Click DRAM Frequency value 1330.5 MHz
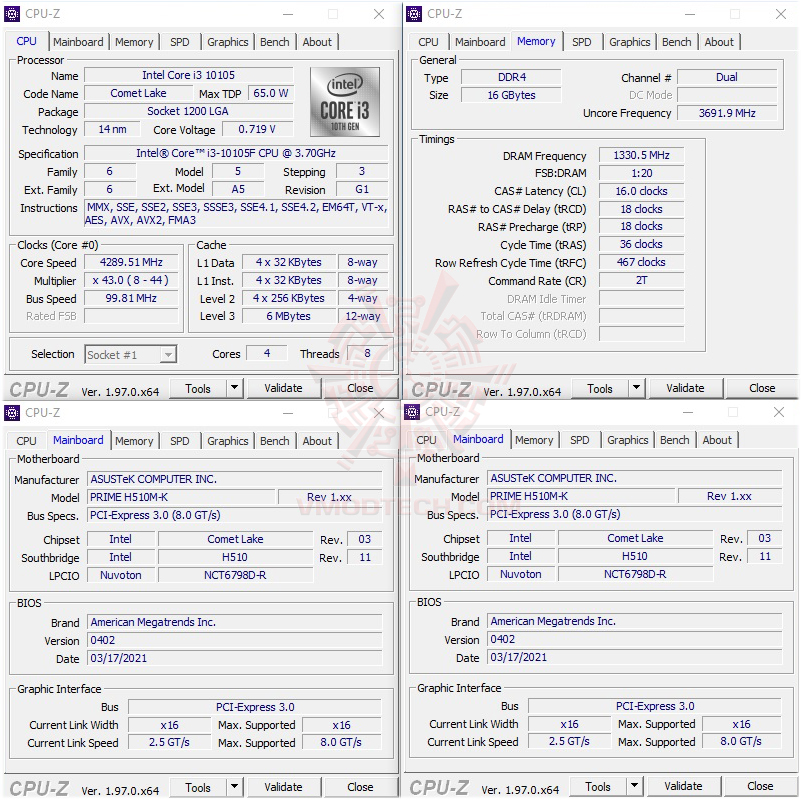Viewport: 801px width, 800px height. (x=641, y=155)
